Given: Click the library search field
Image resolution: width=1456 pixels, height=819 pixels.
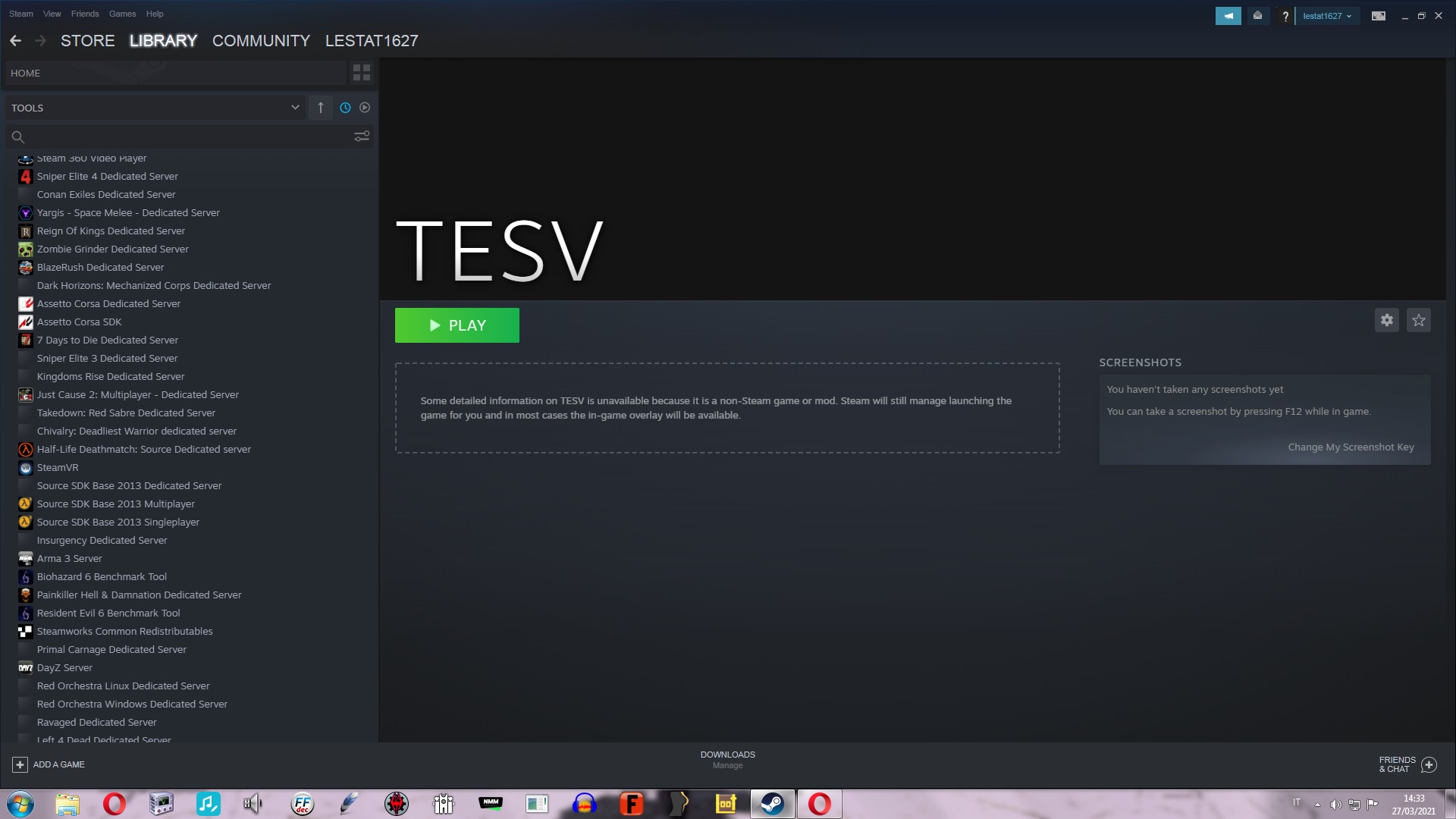Looking at the screenshot, I should click(x=178, y=136).
